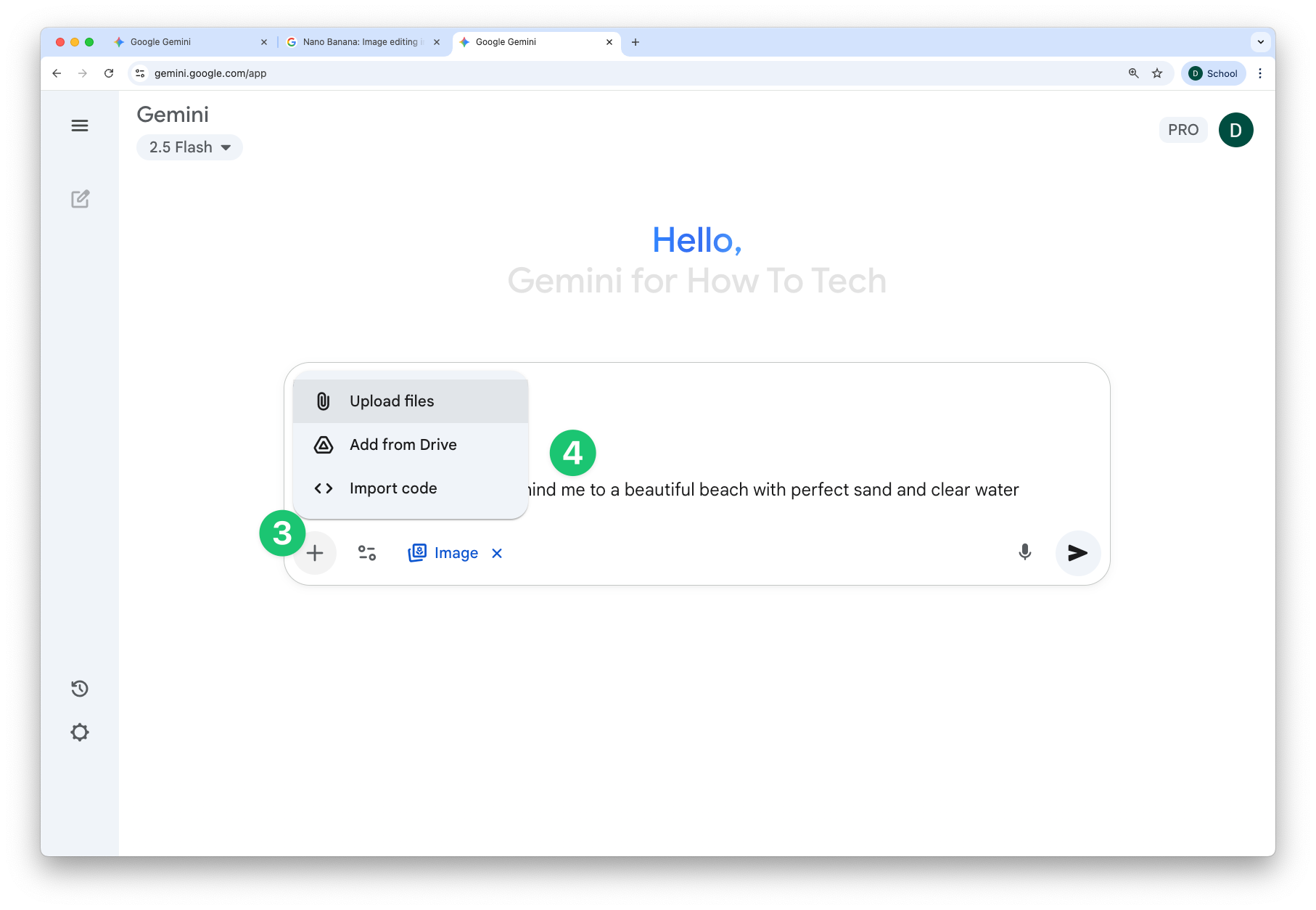Open the main menu hamburger icon
This screenshot has height=910, width=1316.
point(80,126)
